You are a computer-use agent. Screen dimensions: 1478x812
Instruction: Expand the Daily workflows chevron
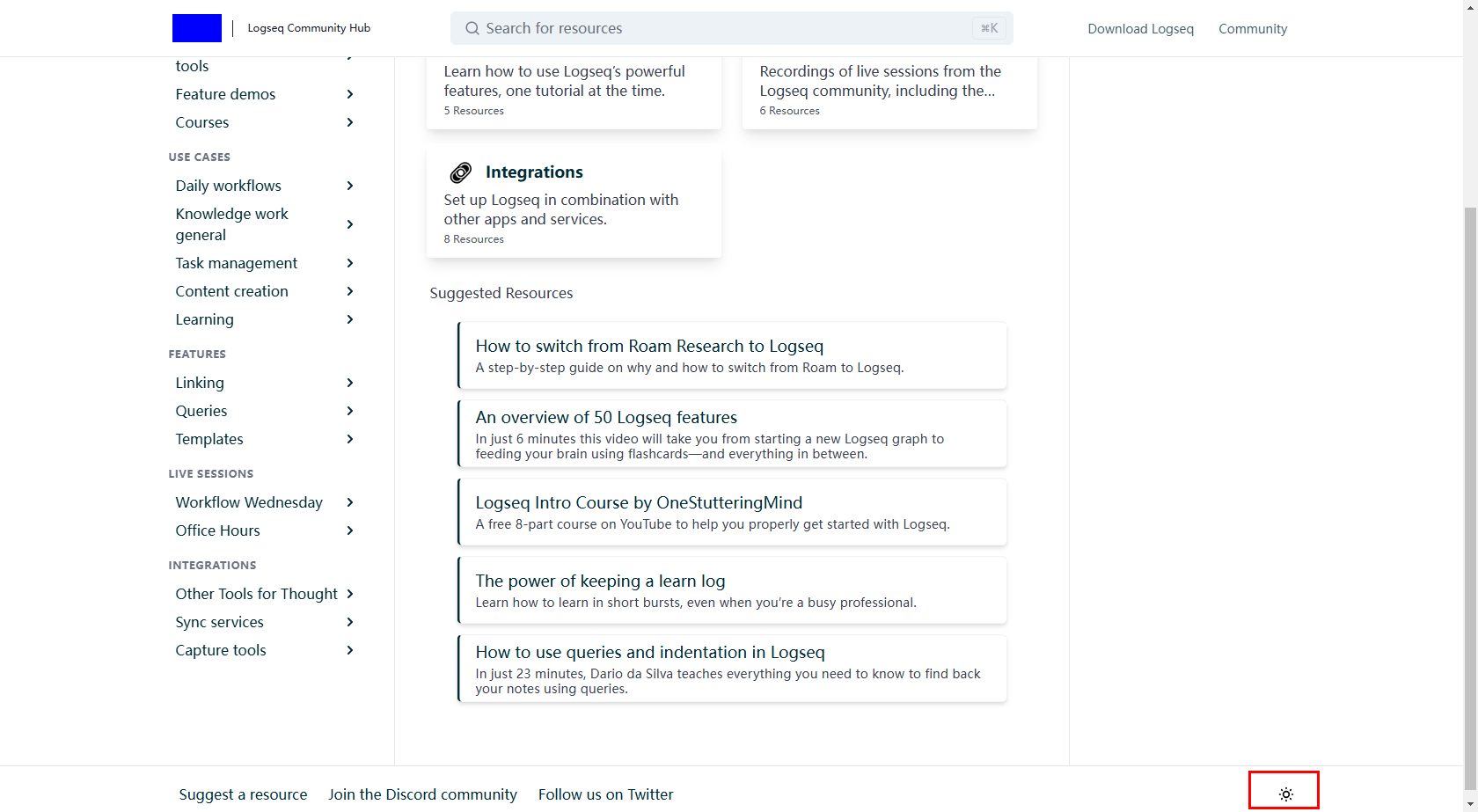350,186
